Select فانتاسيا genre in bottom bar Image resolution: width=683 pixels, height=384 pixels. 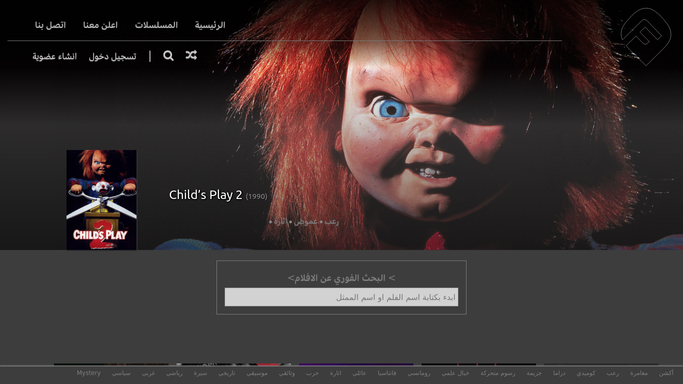coord(387,373)
